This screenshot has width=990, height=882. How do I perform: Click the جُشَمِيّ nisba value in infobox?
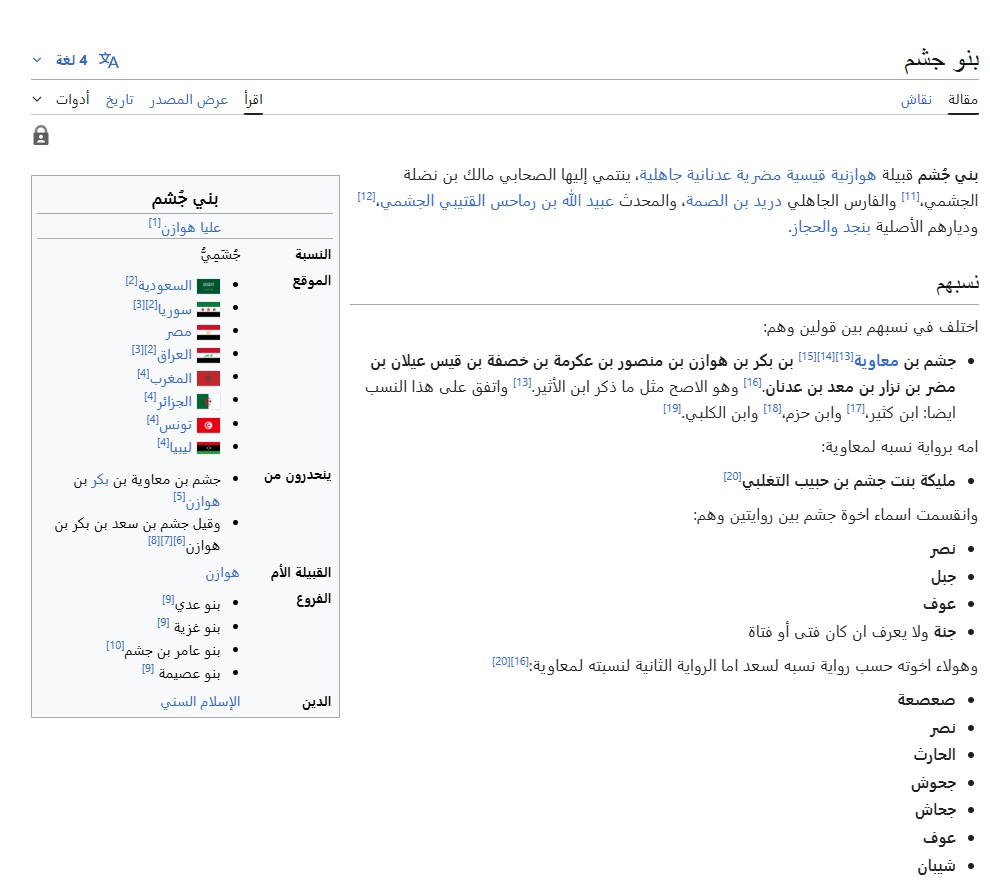coord(221,254)
